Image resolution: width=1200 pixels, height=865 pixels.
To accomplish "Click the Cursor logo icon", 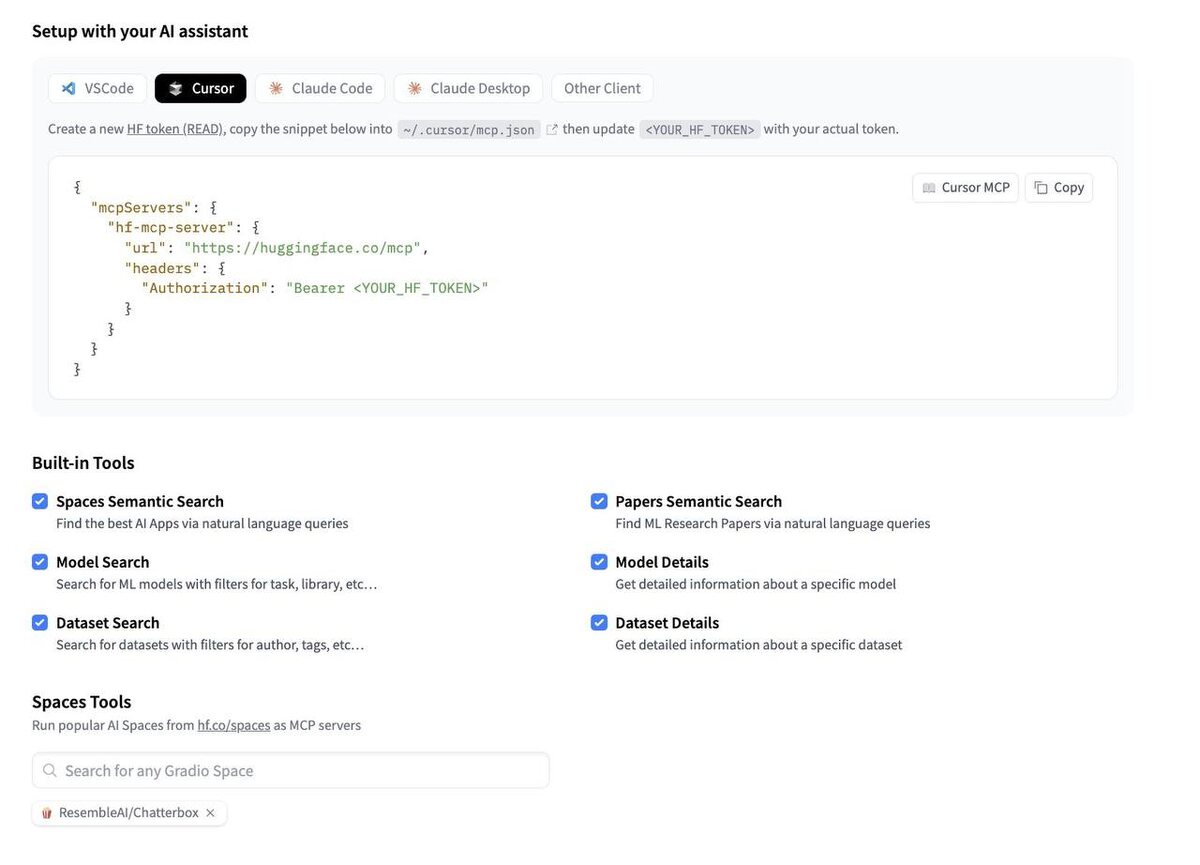I will [176, 88].
